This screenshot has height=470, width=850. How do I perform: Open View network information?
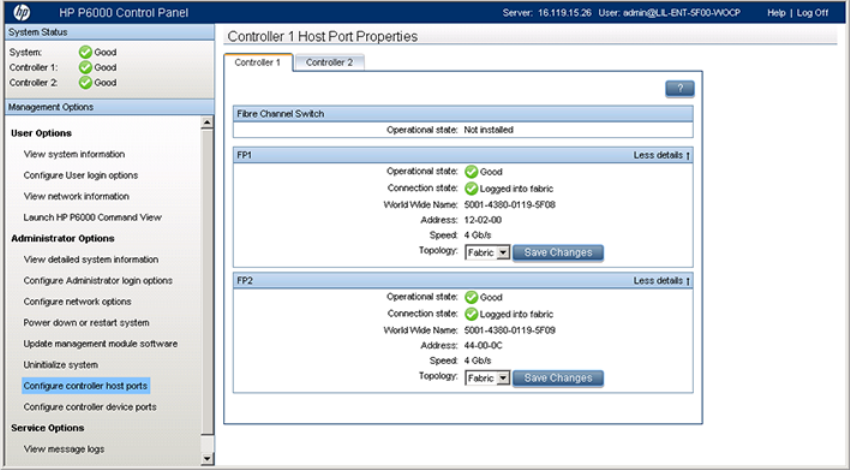pos(76,196)
